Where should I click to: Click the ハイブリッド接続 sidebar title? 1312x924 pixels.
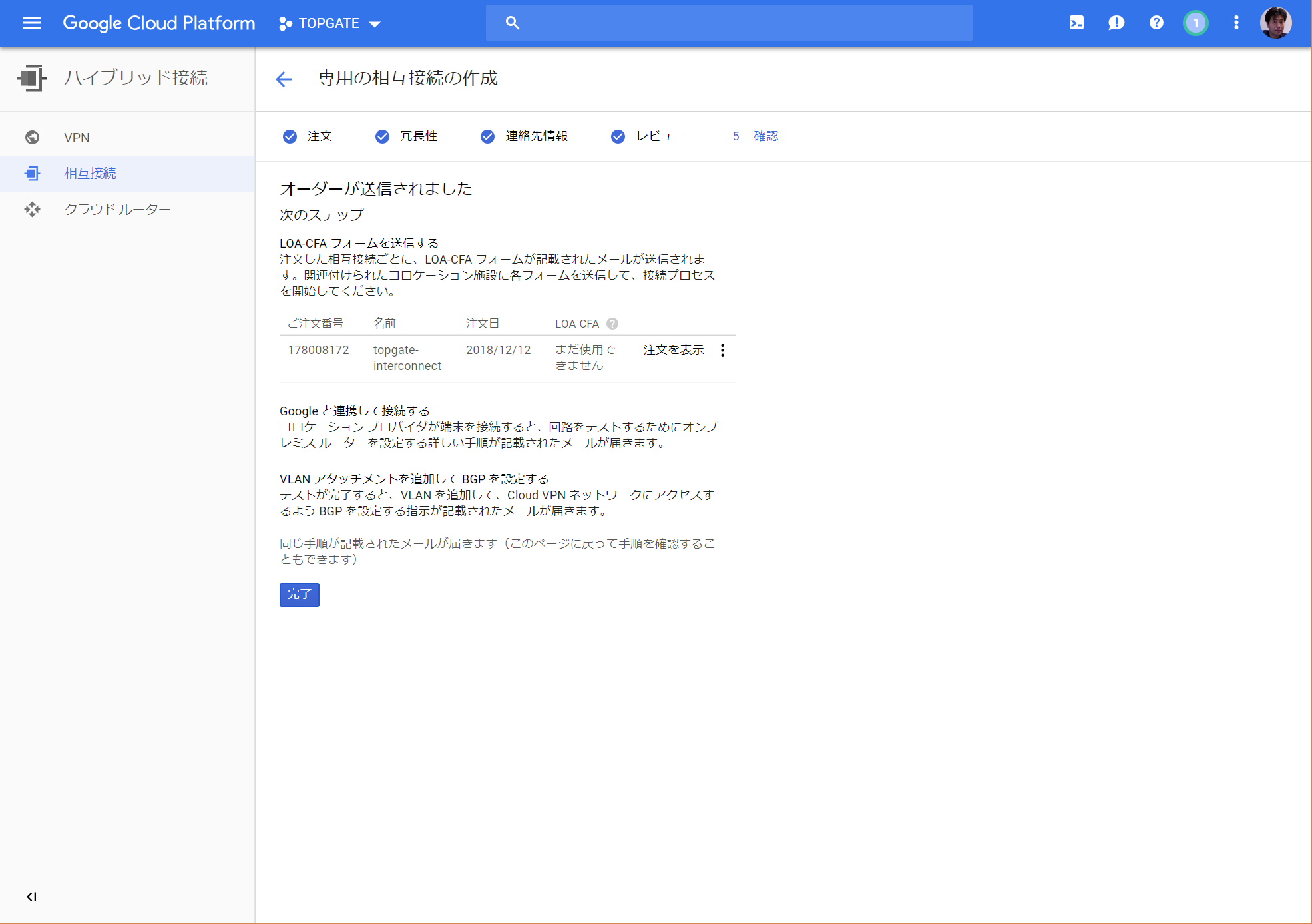point(136,78)
